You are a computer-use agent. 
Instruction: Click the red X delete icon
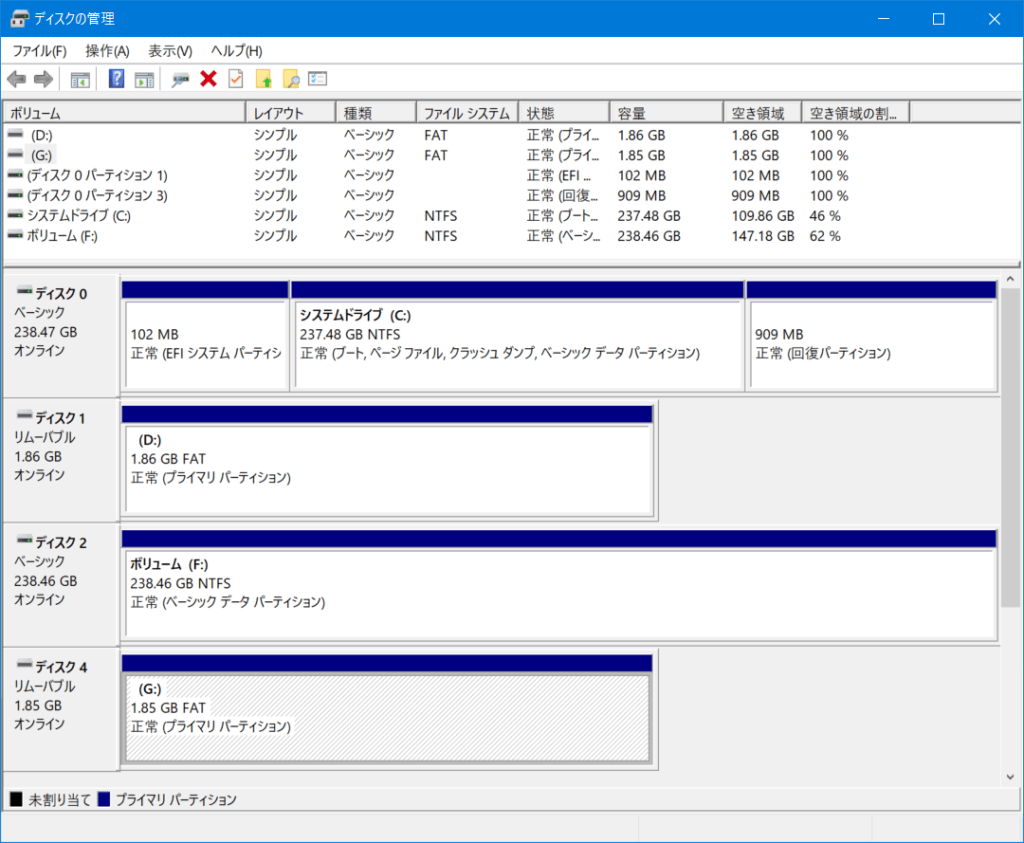[208, 79]
